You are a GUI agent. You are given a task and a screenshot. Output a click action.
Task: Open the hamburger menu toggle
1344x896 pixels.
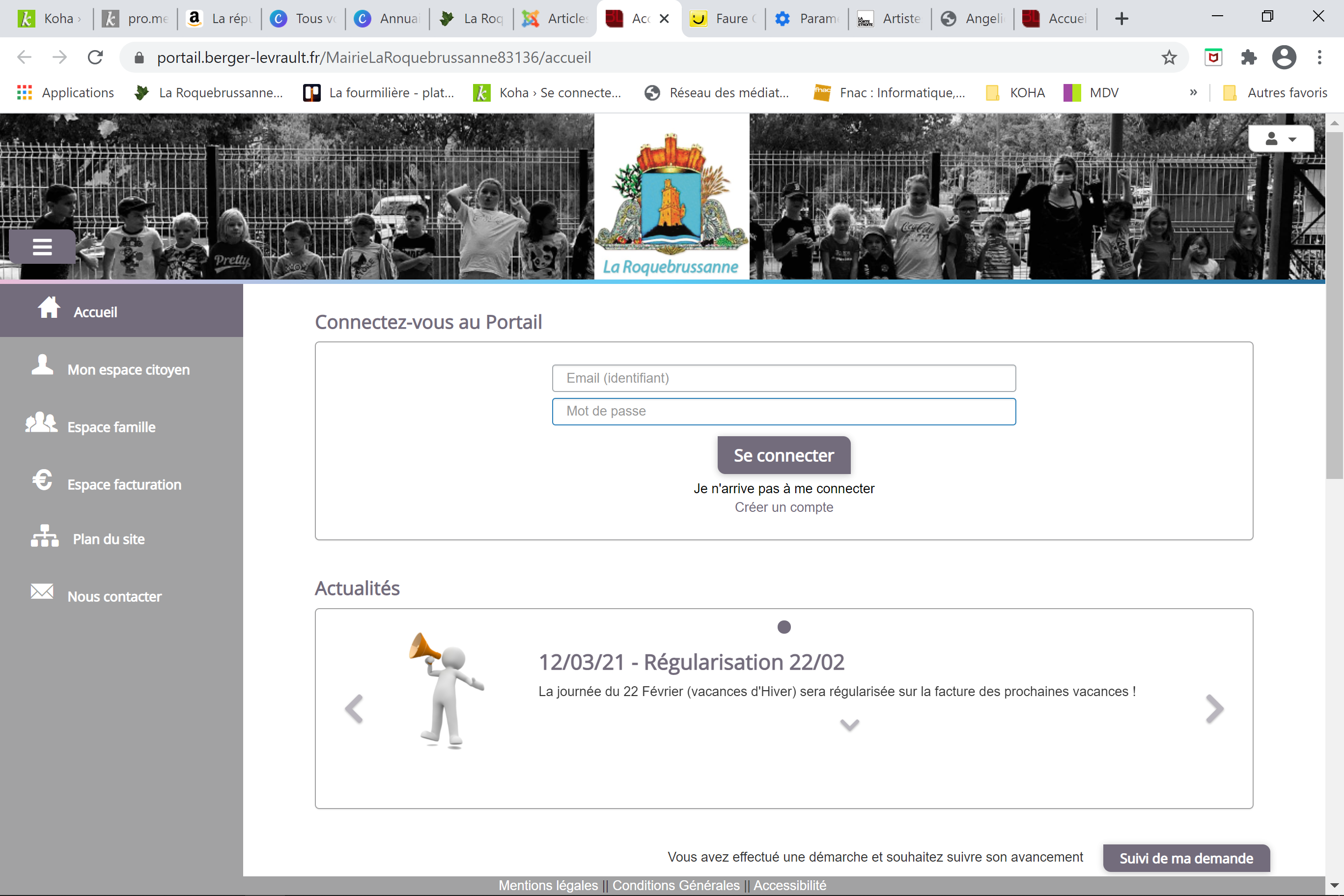pos(42,247)
